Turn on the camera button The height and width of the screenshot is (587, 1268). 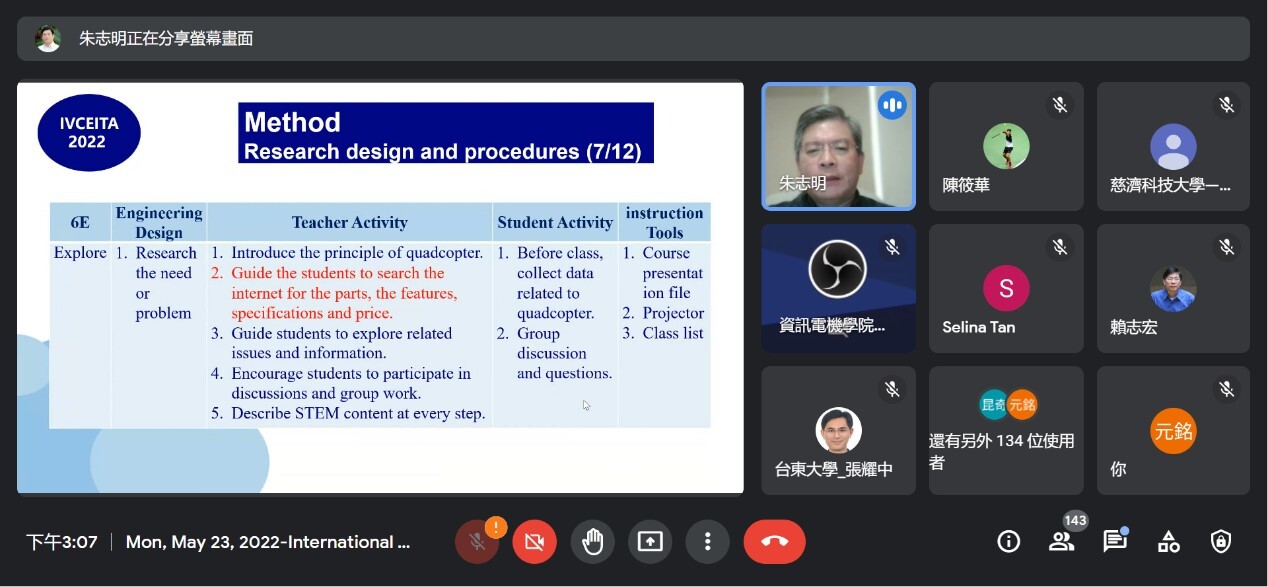click(x=534, y=542)
